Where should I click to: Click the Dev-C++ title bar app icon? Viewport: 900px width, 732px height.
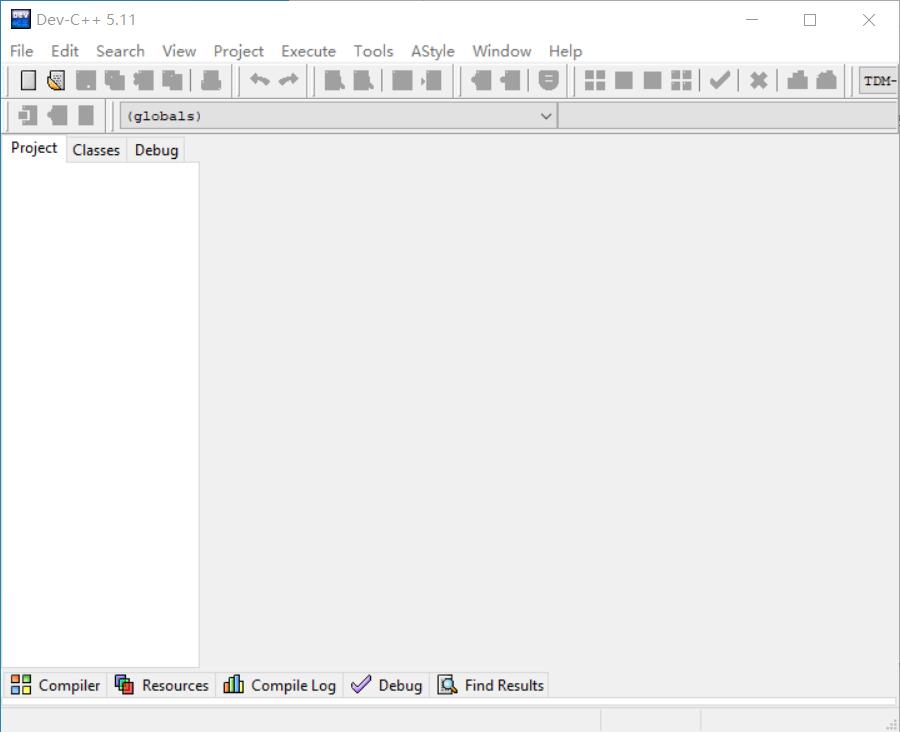point(21,20)
